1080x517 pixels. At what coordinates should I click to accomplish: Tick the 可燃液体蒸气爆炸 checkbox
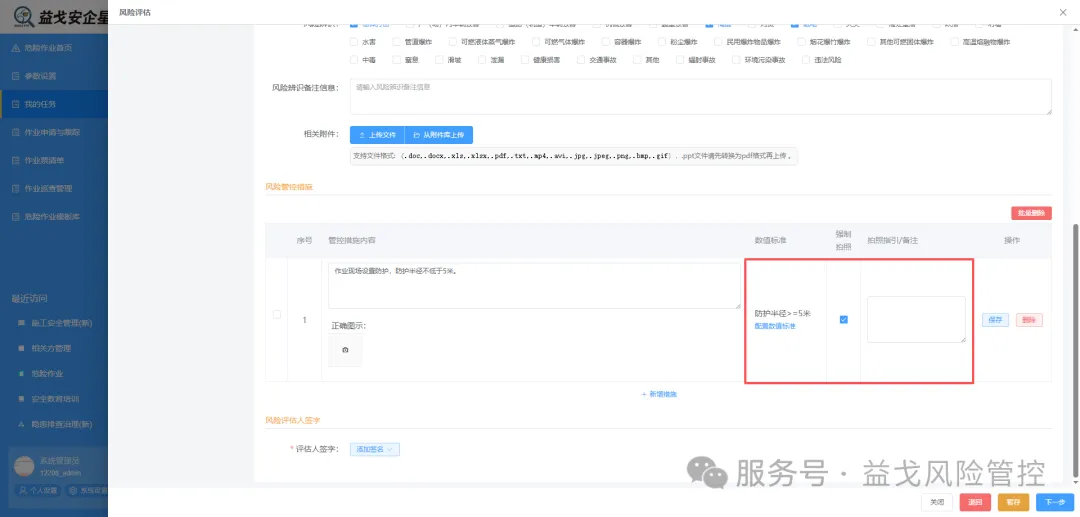453,42
